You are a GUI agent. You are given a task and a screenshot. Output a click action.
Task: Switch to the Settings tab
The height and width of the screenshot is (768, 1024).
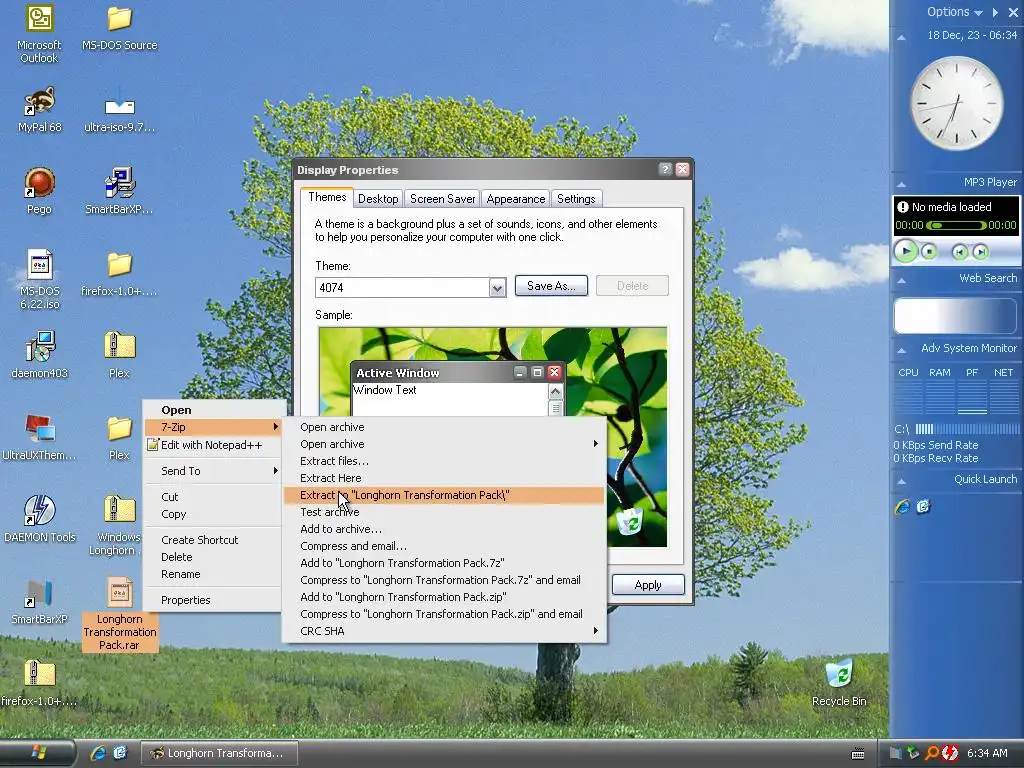tap(576, 199)
